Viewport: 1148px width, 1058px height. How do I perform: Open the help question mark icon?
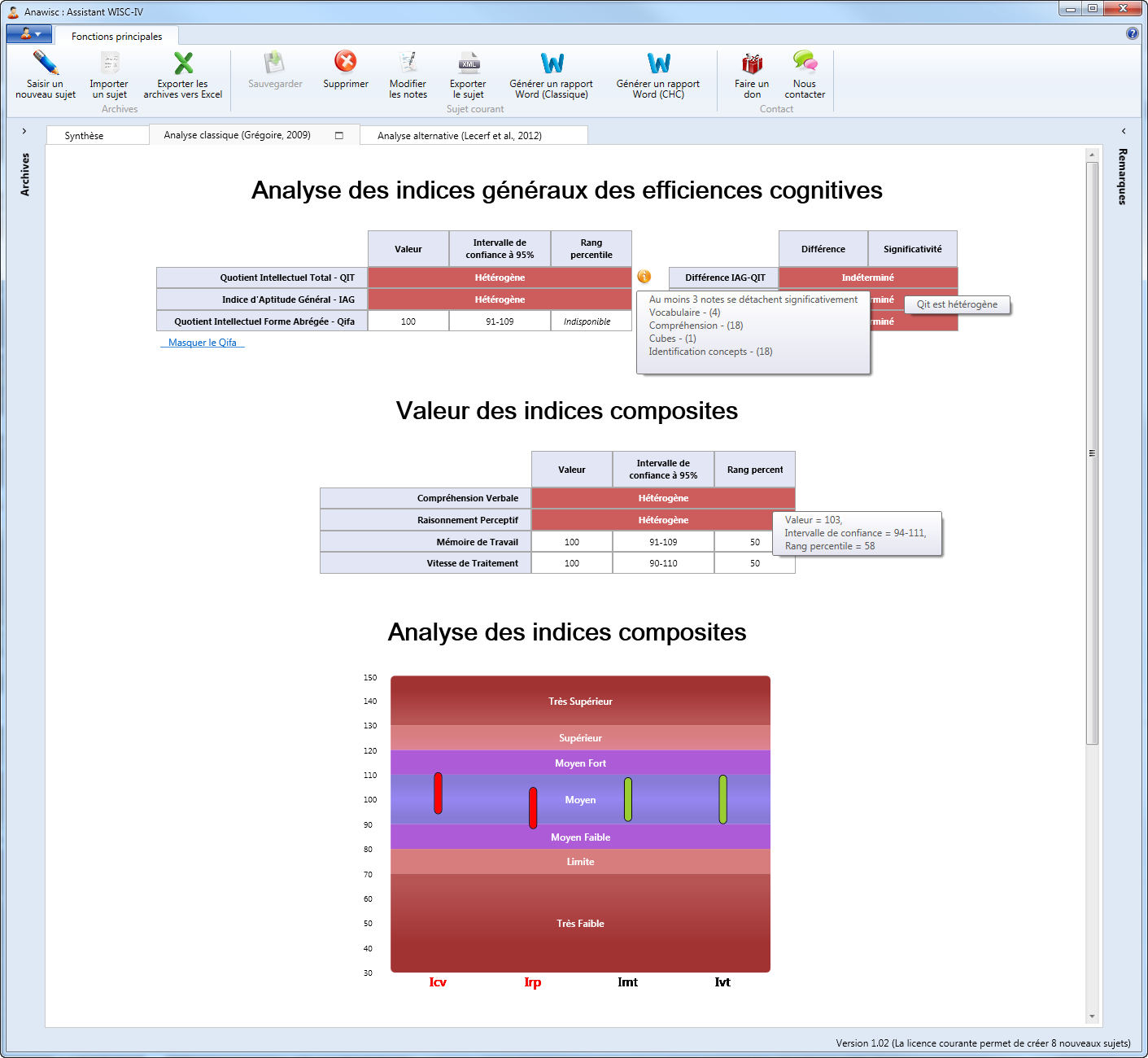click(1132, 33)
